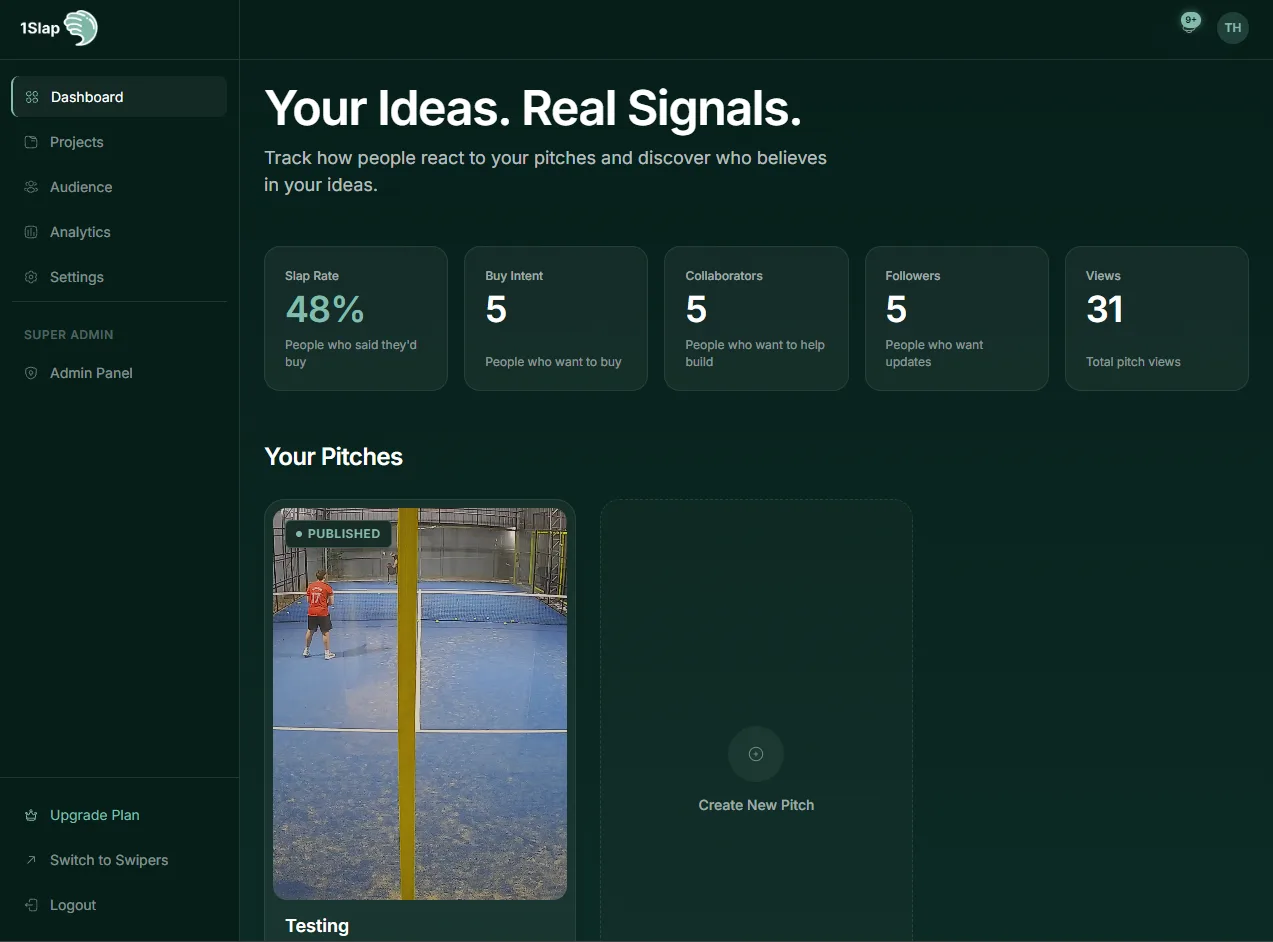Navigate to the Analytics page
This screenshot has width=1273, height=942.
(x=119, y=232)
